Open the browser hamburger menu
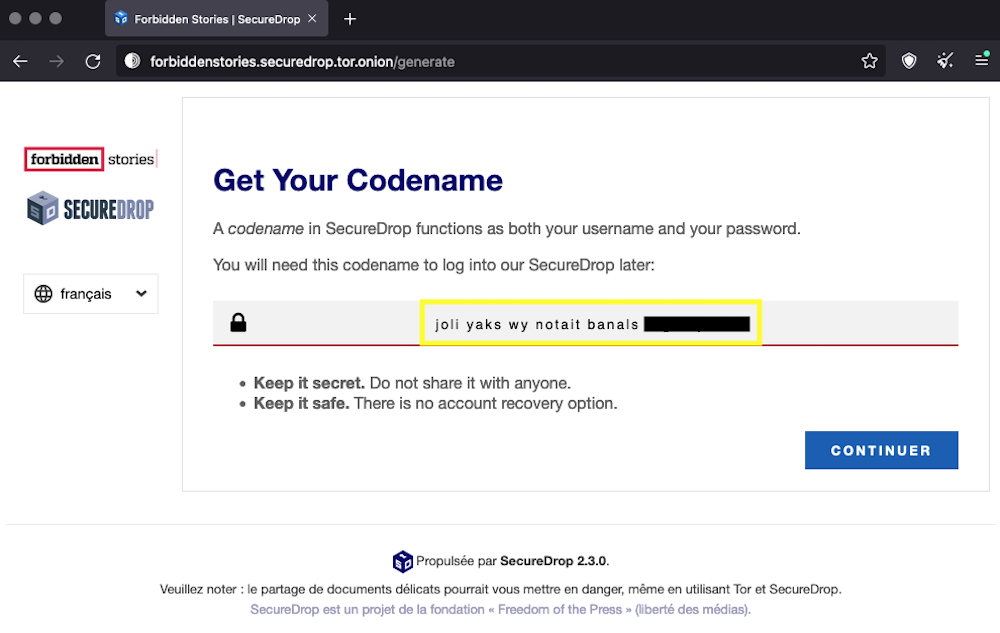1000x633 pixels. click(x=982, y=61)
